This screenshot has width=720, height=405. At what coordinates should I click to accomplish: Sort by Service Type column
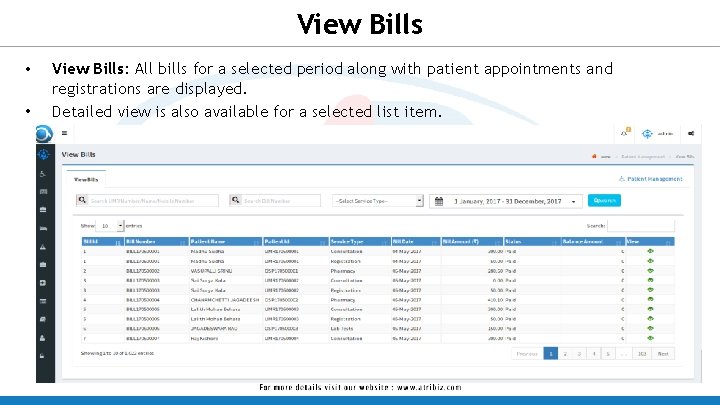[360, 242]
